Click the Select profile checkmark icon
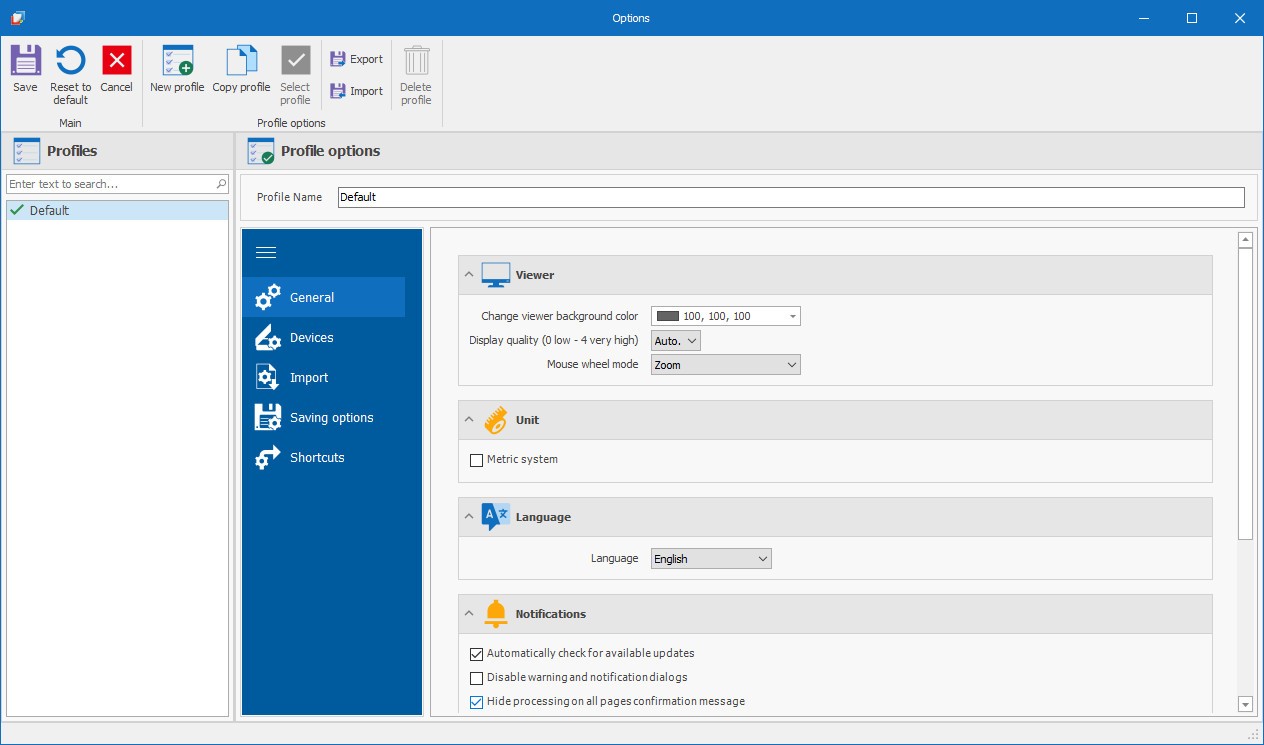 (x=295, y=60)
